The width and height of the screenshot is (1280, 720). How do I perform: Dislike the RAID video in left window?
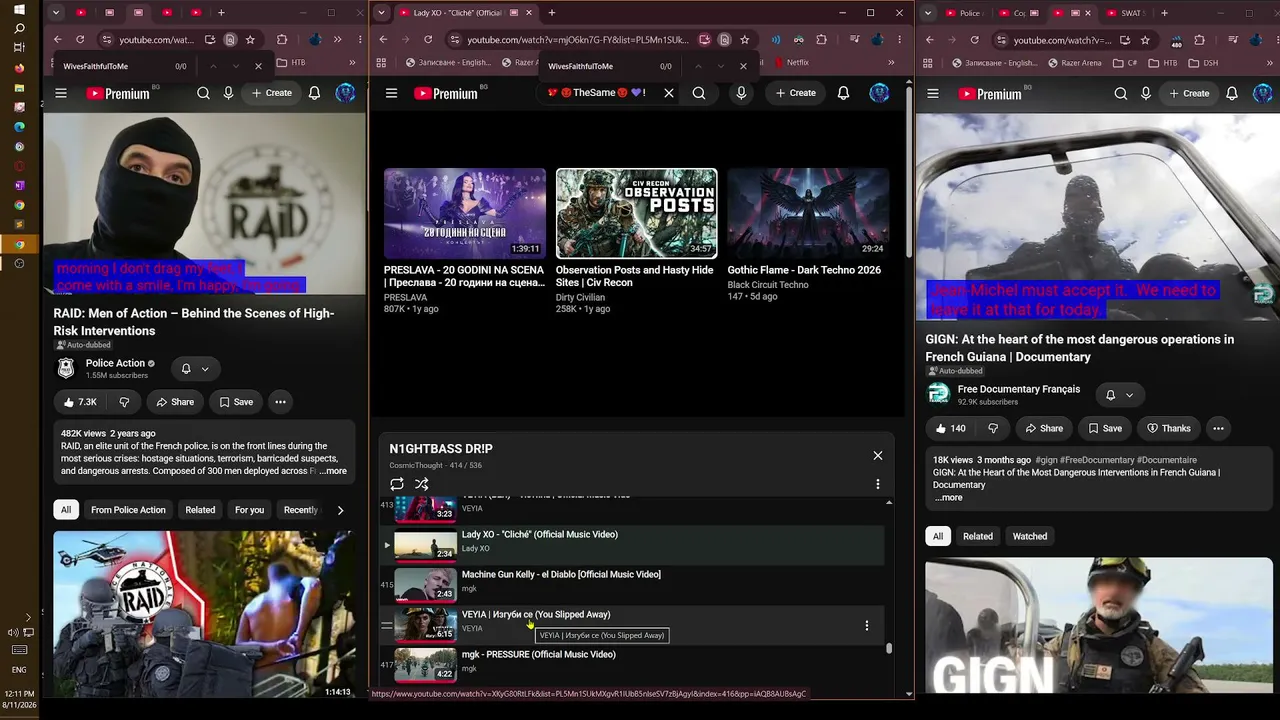124,402
